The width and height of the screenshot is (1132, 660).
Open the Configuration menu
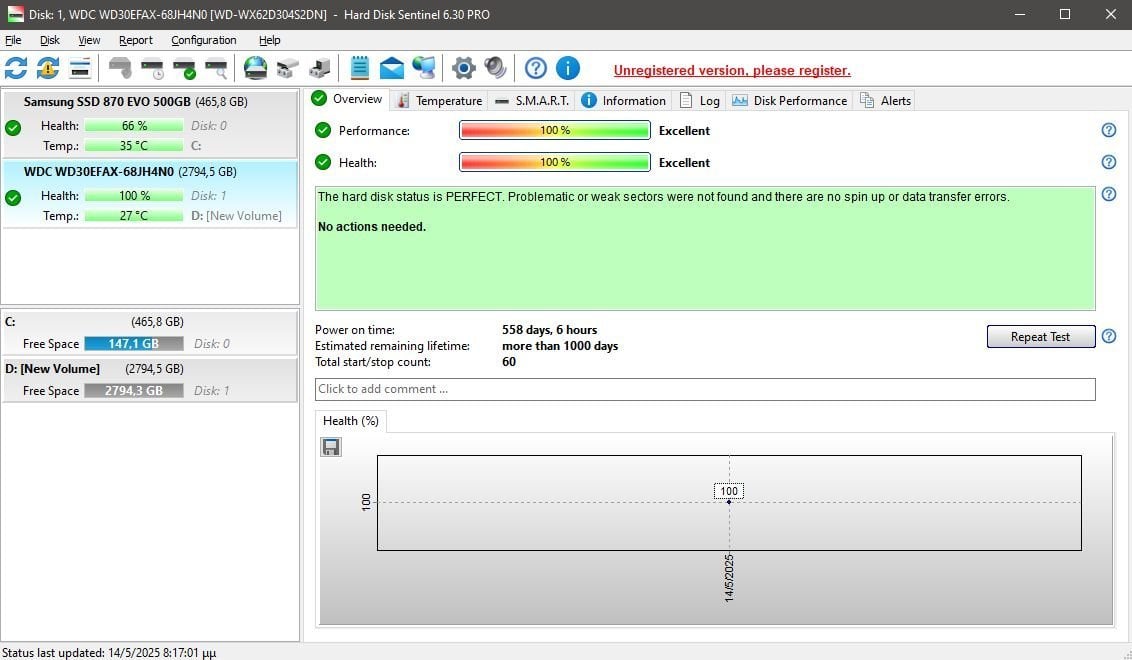click(204, 40)
